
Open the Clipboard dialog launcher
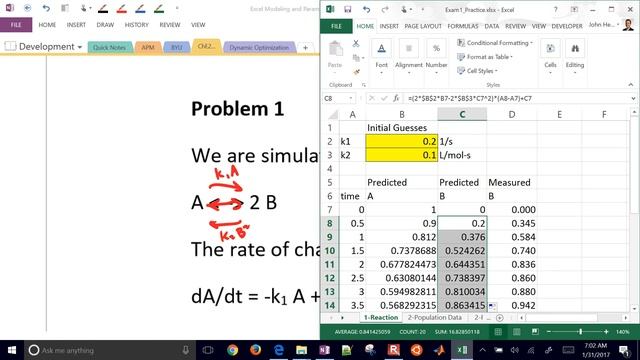[x=363, y=85]
